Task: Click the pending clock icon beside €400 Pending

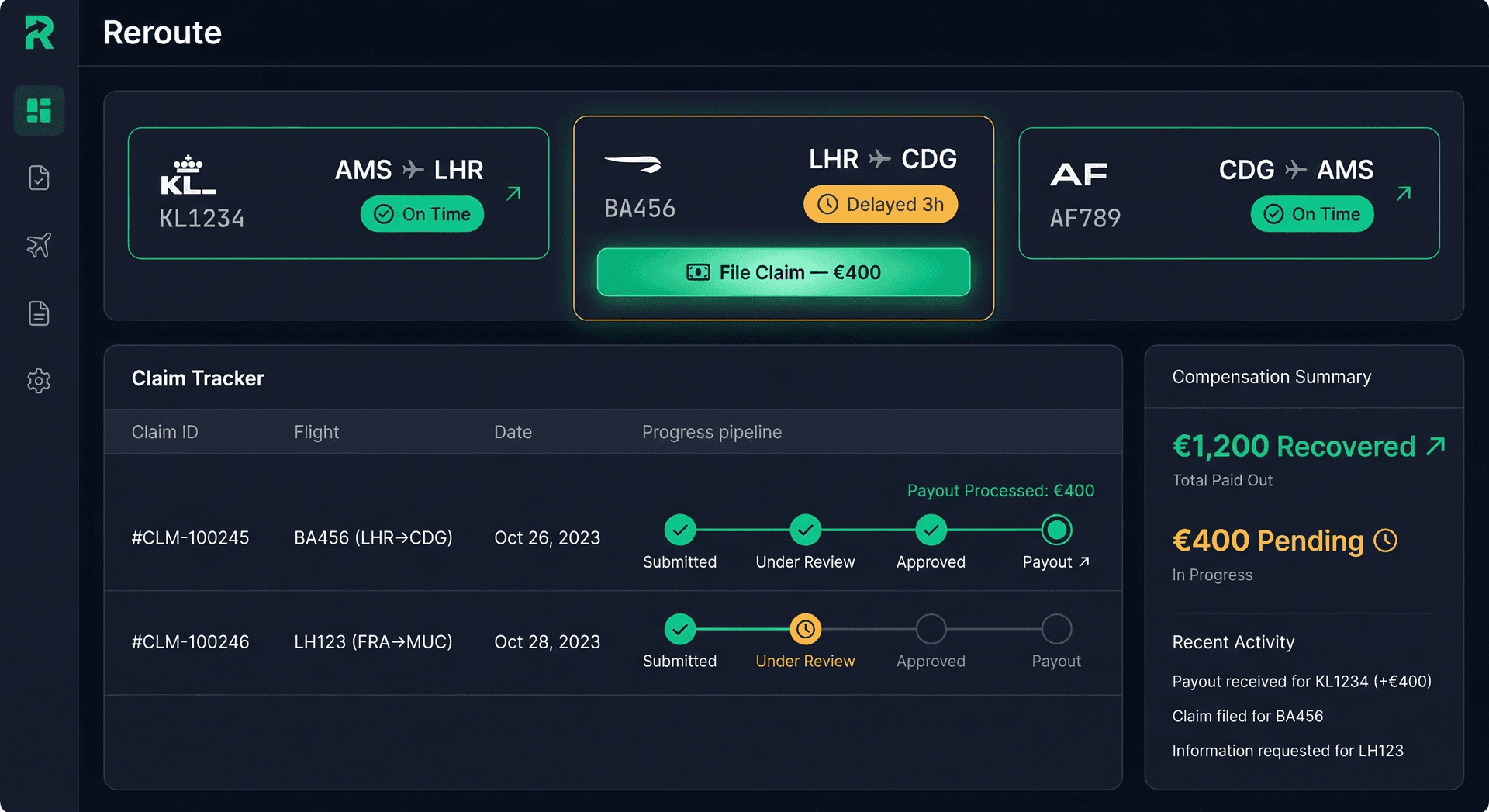Action: tap(1387, 541)
